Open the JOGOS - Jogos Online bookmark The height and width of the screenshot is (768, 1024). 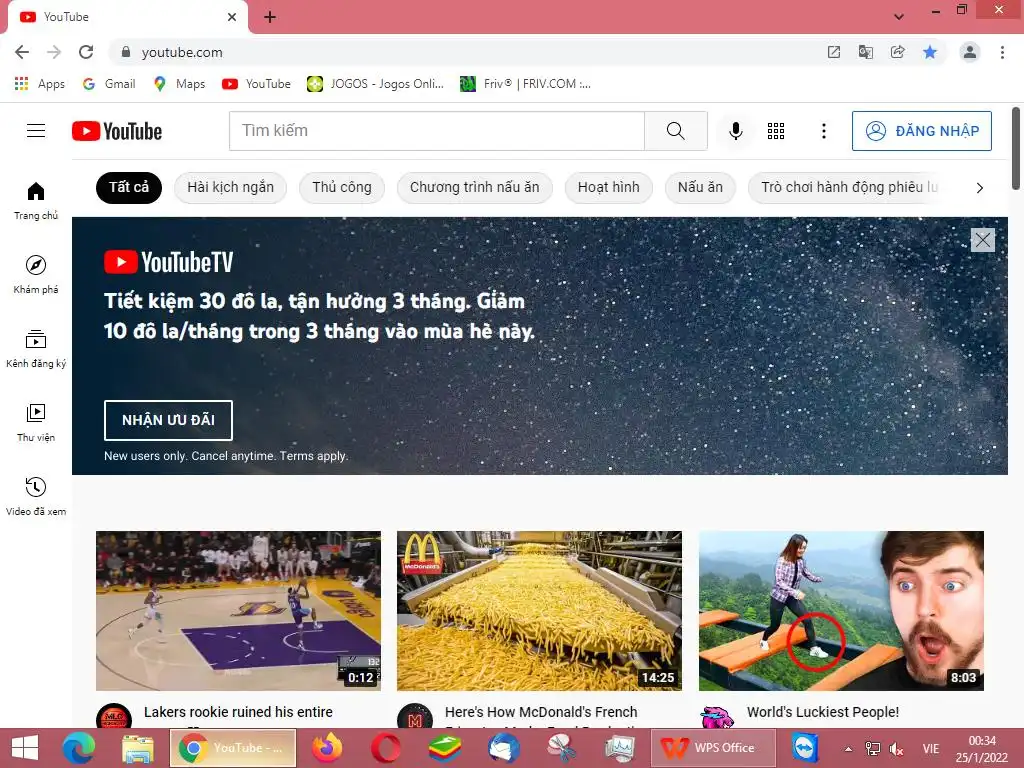click(x=376, y=84)
